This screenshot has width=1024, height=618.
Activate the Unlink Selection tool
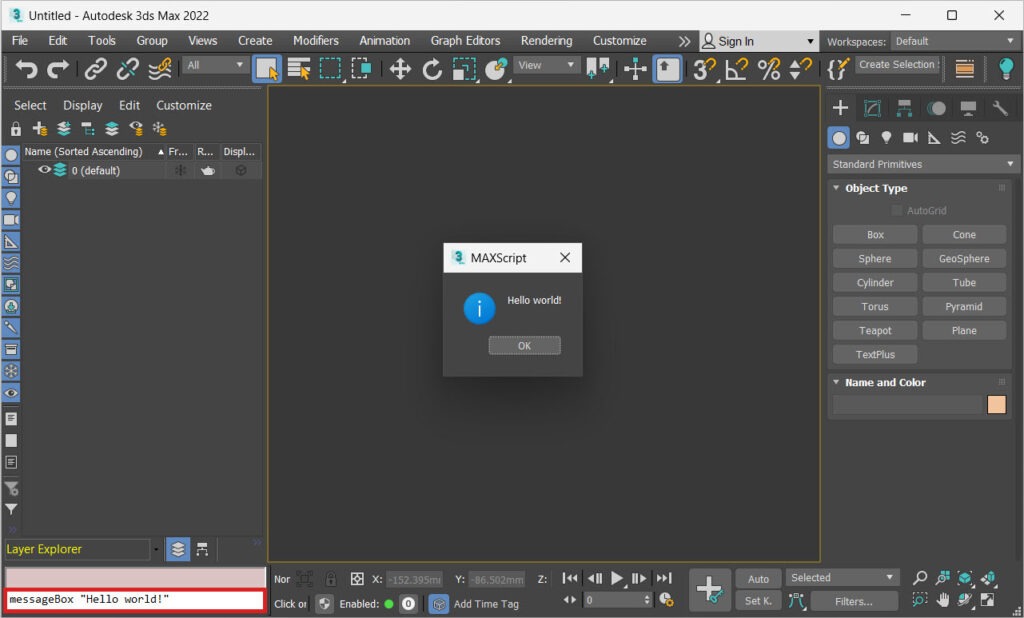(x=127, y=69)
